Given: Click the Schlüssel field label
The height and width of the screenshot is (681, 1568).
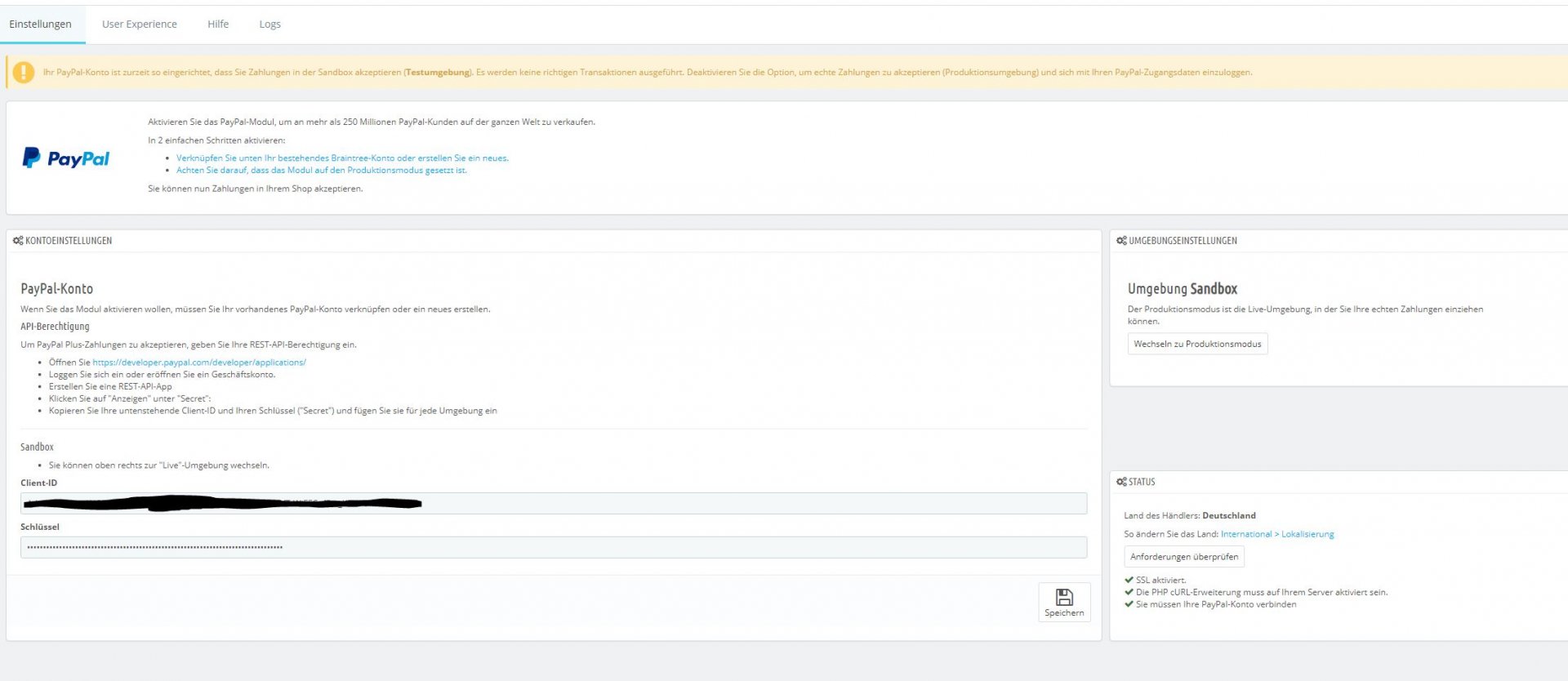Looking at the screenshot, I should coord(40,527).
